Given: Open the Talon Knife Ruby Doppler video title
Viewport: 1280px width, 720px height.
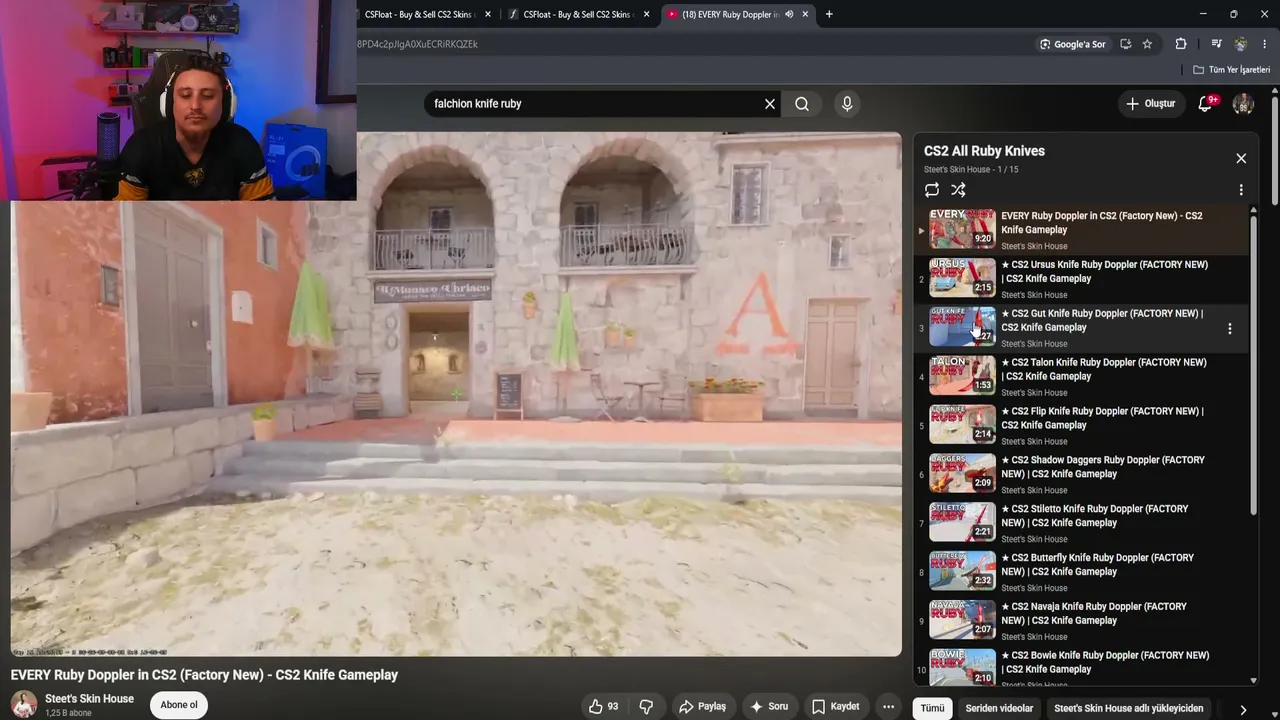Looking at the screenshot, I should tap(1104, 370).
